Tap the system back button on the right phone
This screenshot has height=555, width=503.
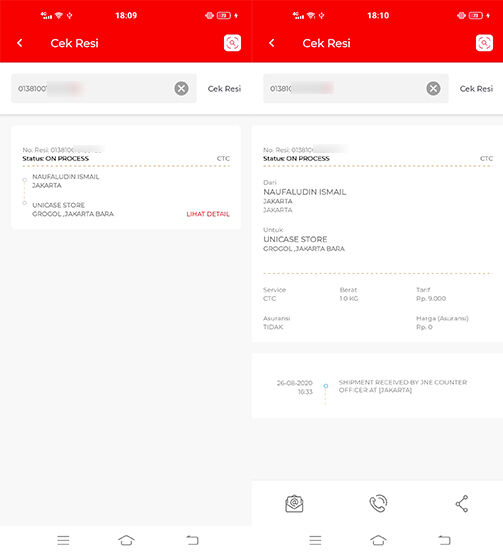tap(445, 540)
